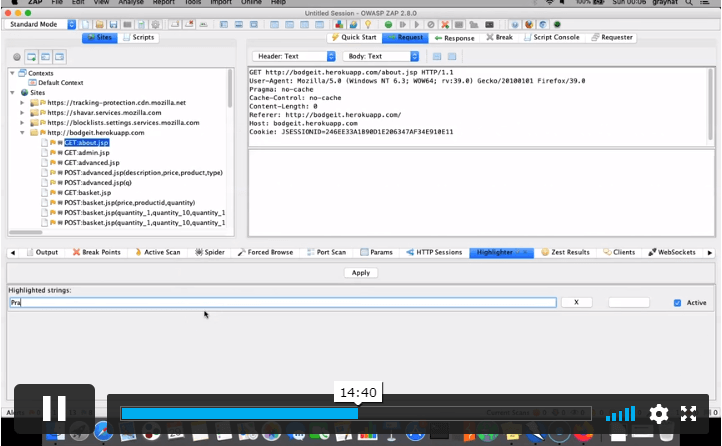
Task: Collapse the Contexts tree node
Action: 12,73
